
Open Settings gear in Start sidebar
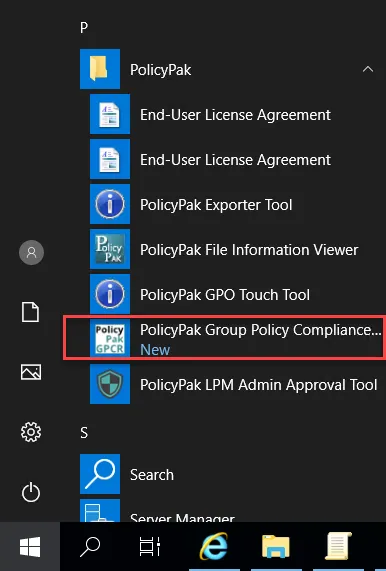coord(31,432)
